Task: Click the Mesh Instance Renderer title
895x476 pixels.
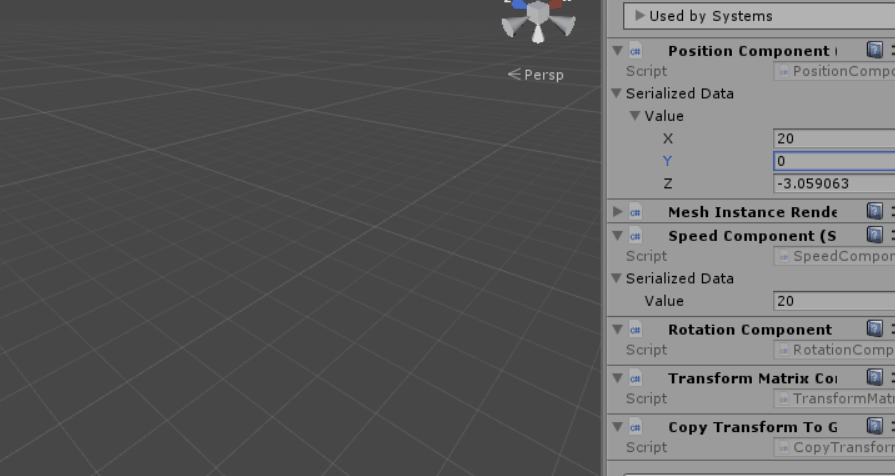Action: point(752,212)
